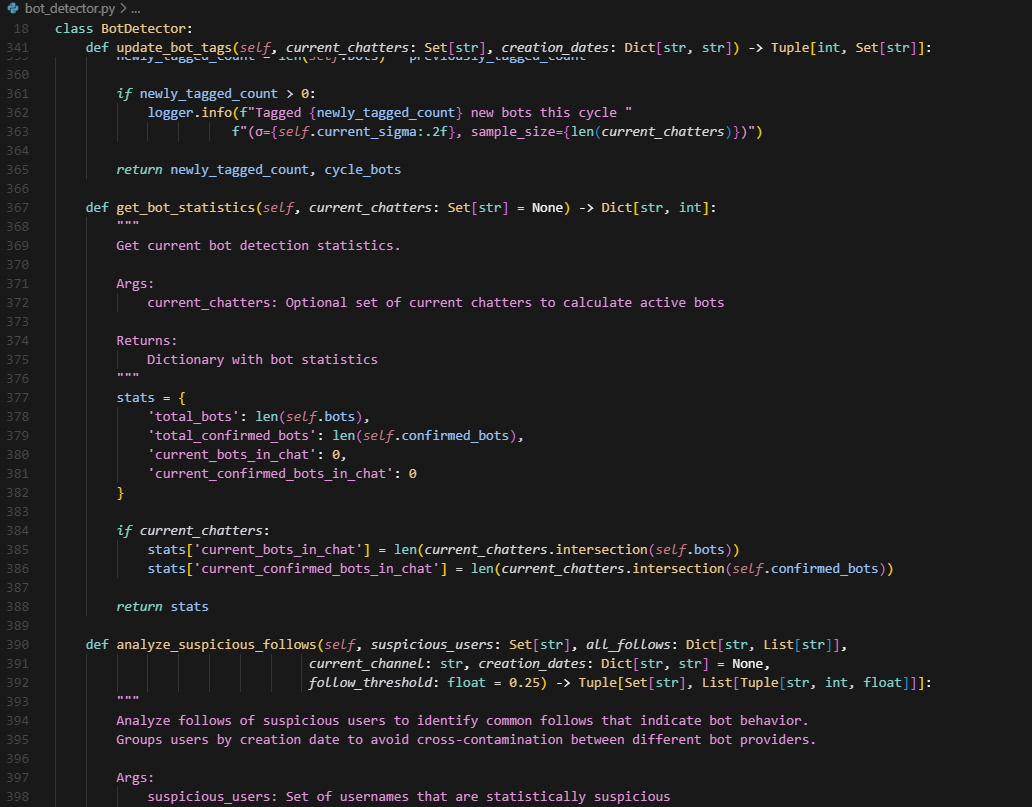Click line number 341 in sticky scroll
The height and width of the screenshot is (807, 1032).
(x=18, y=47)
